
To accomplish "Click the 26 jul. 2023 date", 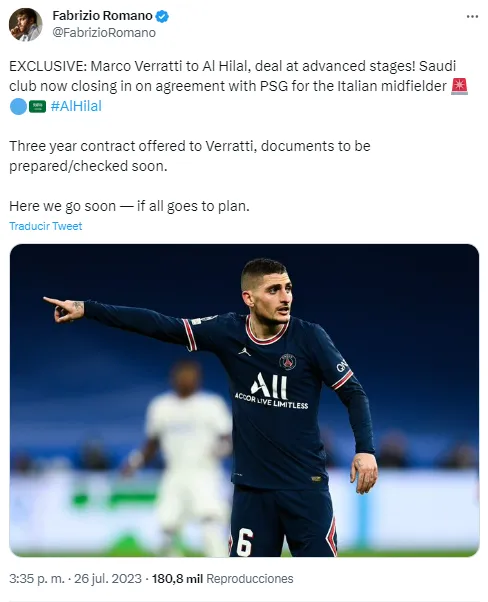I will (108, 579).
